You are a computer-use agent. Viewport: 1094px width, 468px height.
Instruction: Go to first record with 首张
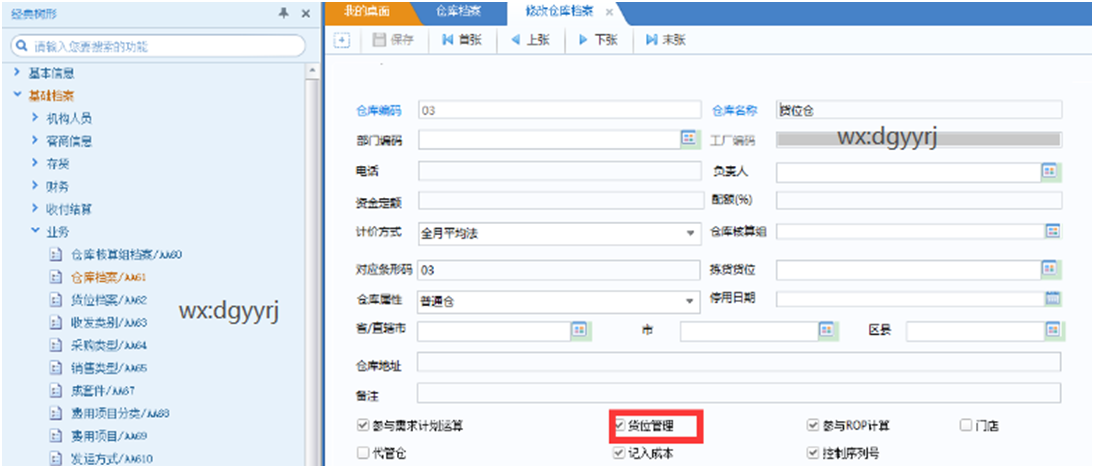click(461, 40)
